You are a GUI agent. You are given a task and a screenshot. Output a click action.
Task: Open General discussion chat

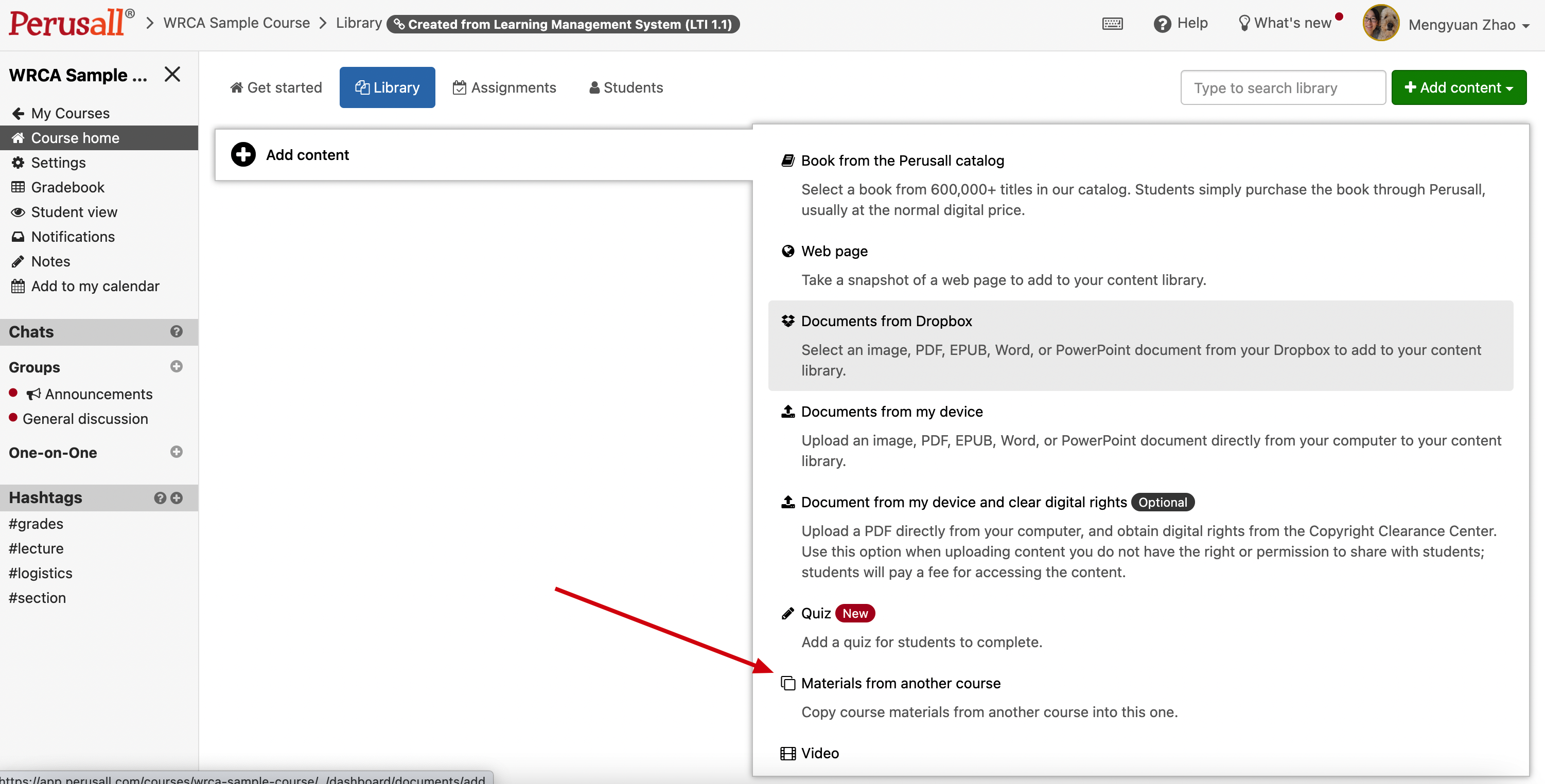85,419
